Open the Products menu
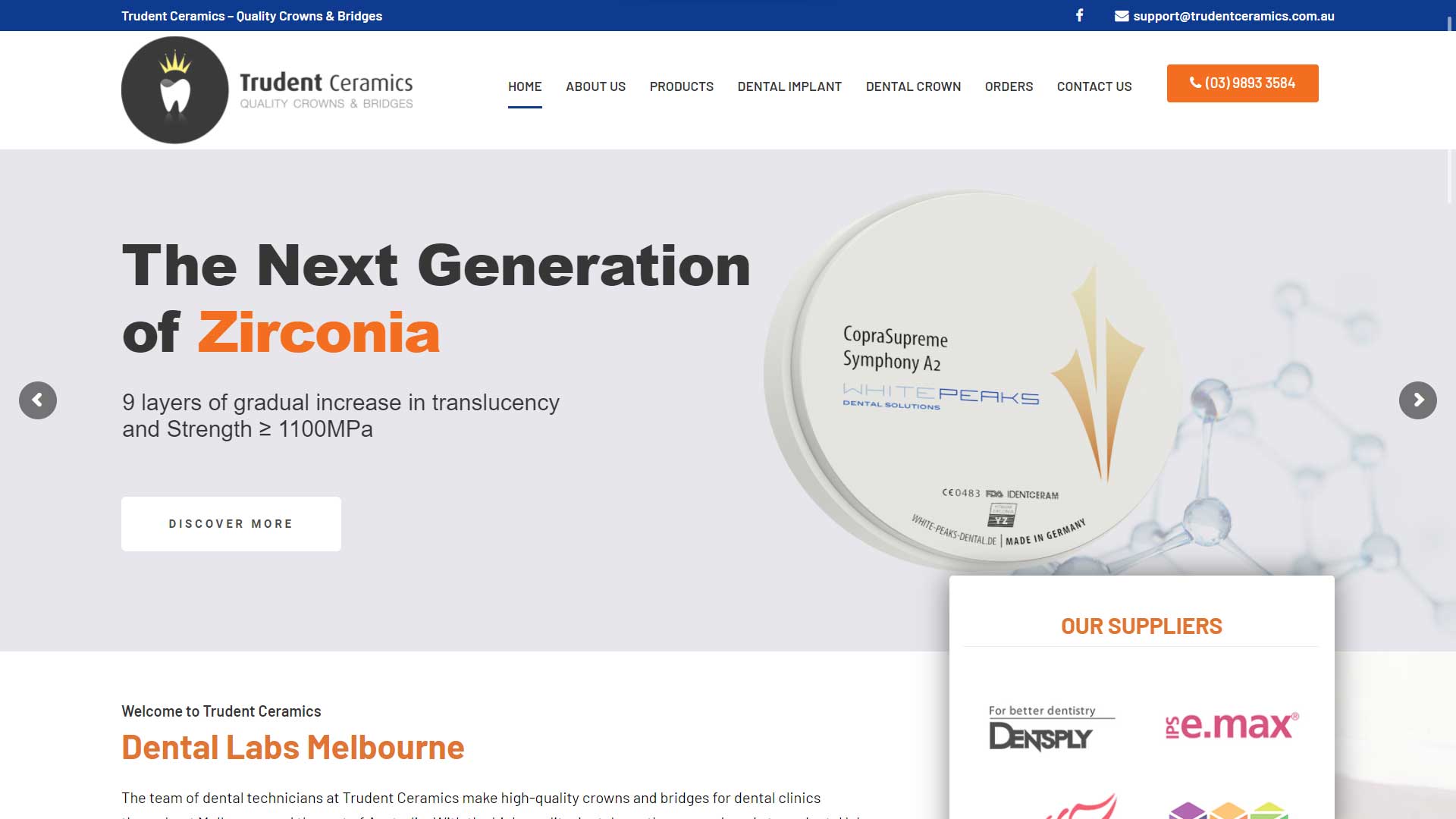 coord(681,86)
